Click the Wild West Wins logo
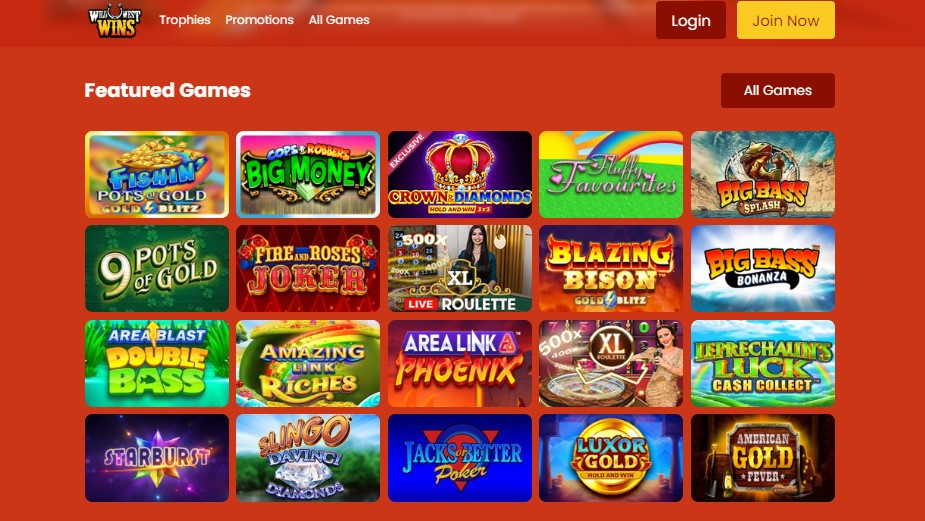The width and height of the screenshot is (925, 521). click(x=114, y=21)
